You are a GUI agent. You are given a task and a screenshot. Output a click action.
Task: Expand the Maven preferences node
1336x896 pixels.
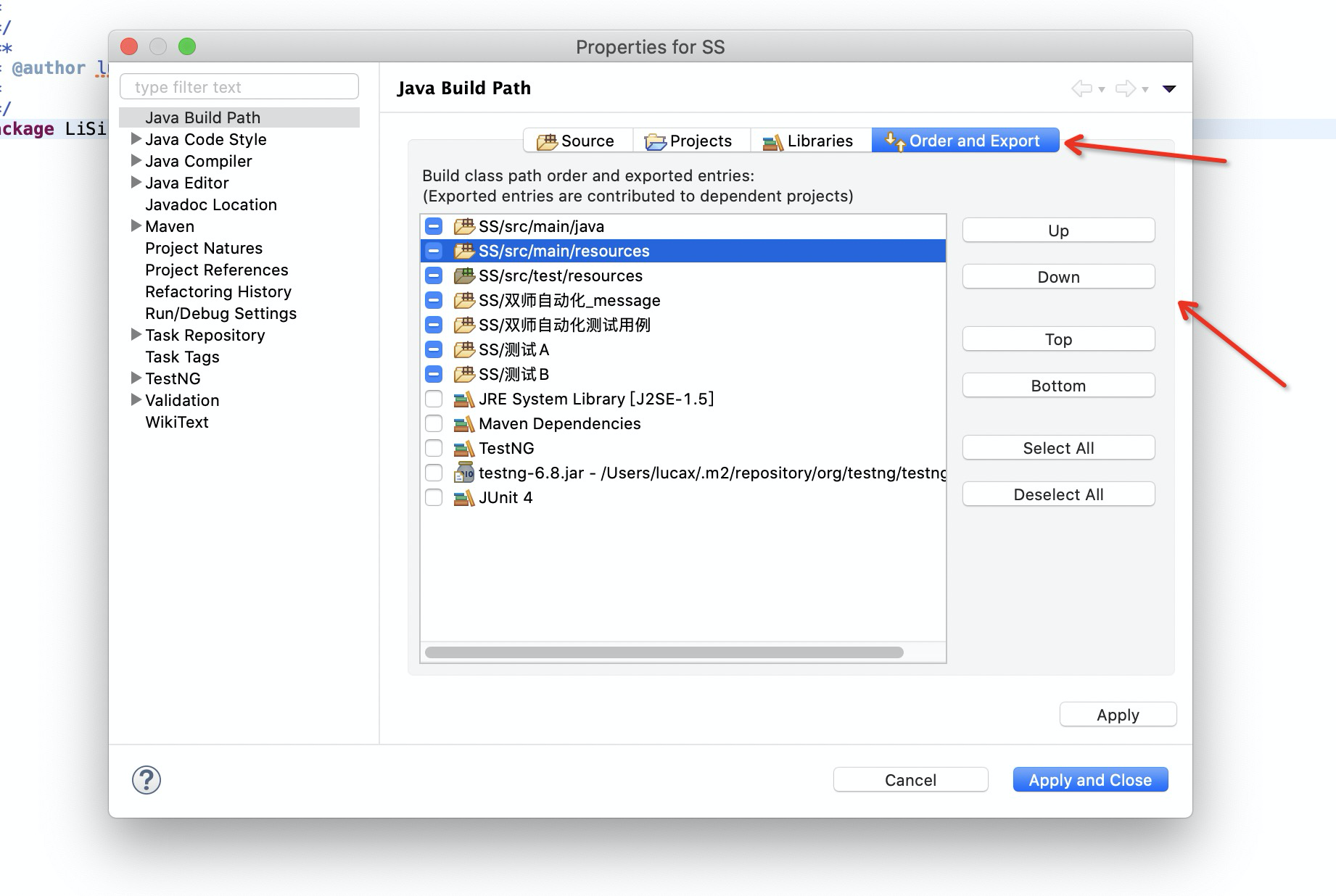(x=136, y=225)
